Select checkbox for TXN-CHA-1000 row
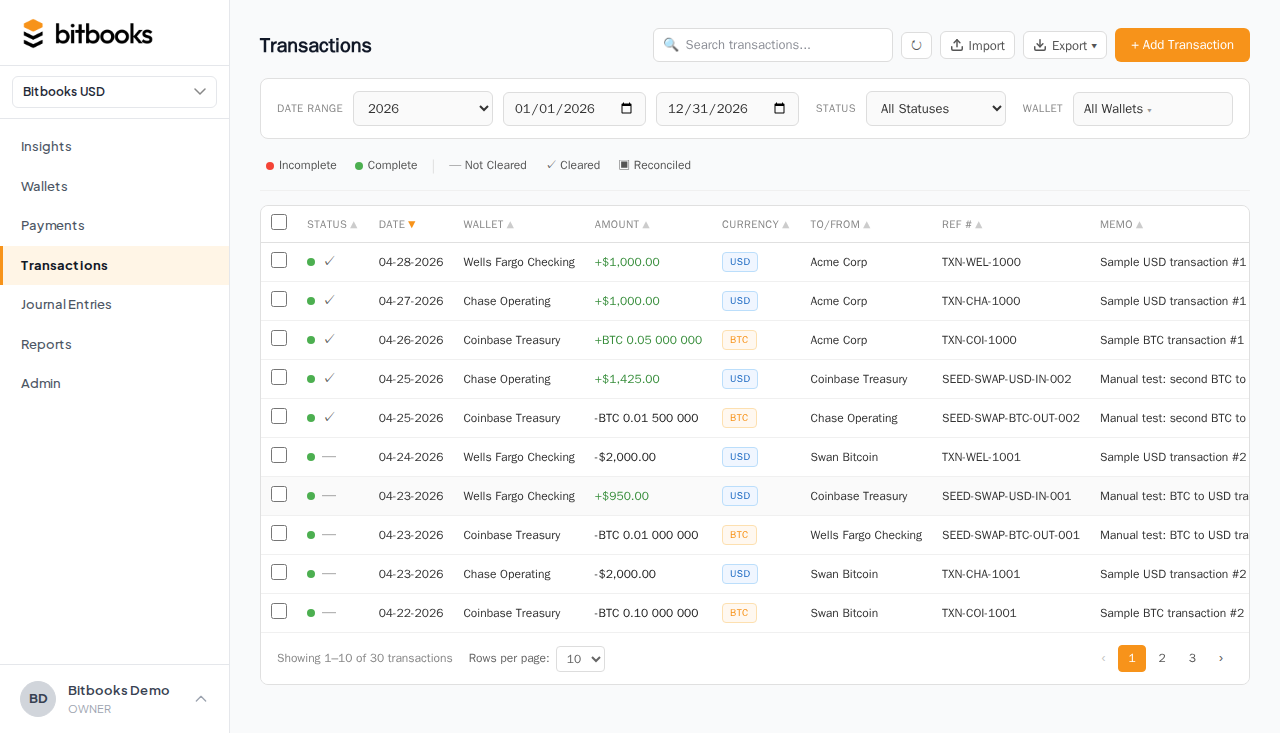 click(x=279, y=299)
